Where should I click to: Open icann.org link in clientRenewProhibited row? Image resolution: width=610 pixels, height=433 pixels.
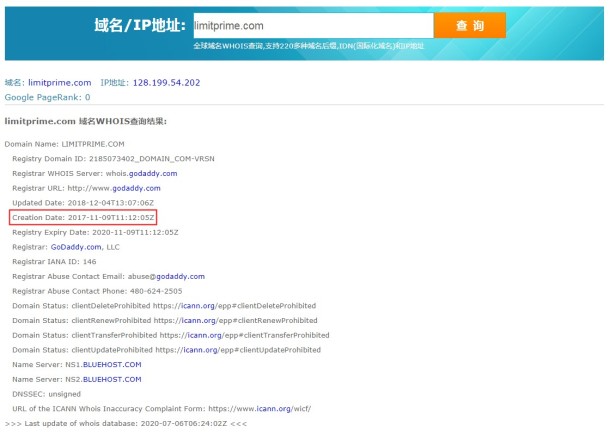click(x=199, y=321)
